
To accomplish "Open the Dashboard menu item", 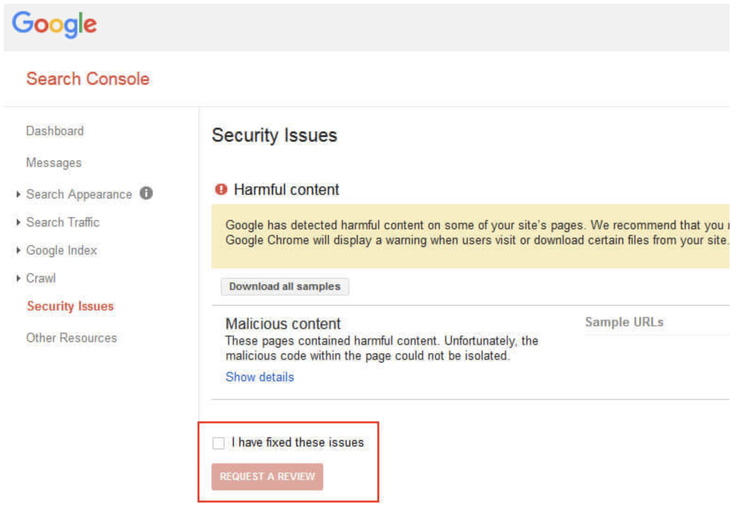I will click(x=55, y=131).
